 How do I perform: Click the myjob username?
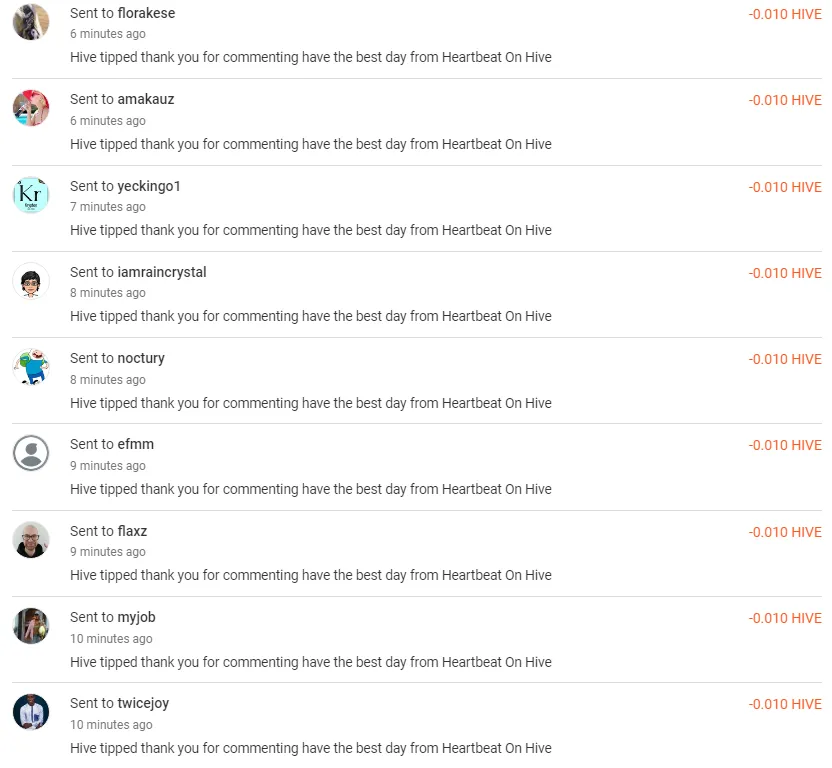pyautogui.click(x=137, y=617)
